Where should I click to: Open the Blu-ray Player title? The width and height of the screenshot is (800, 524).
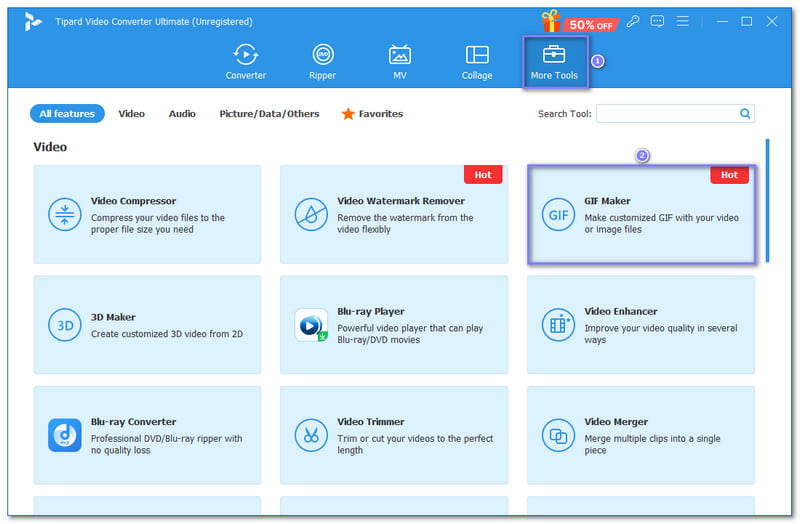click(371, 312)
